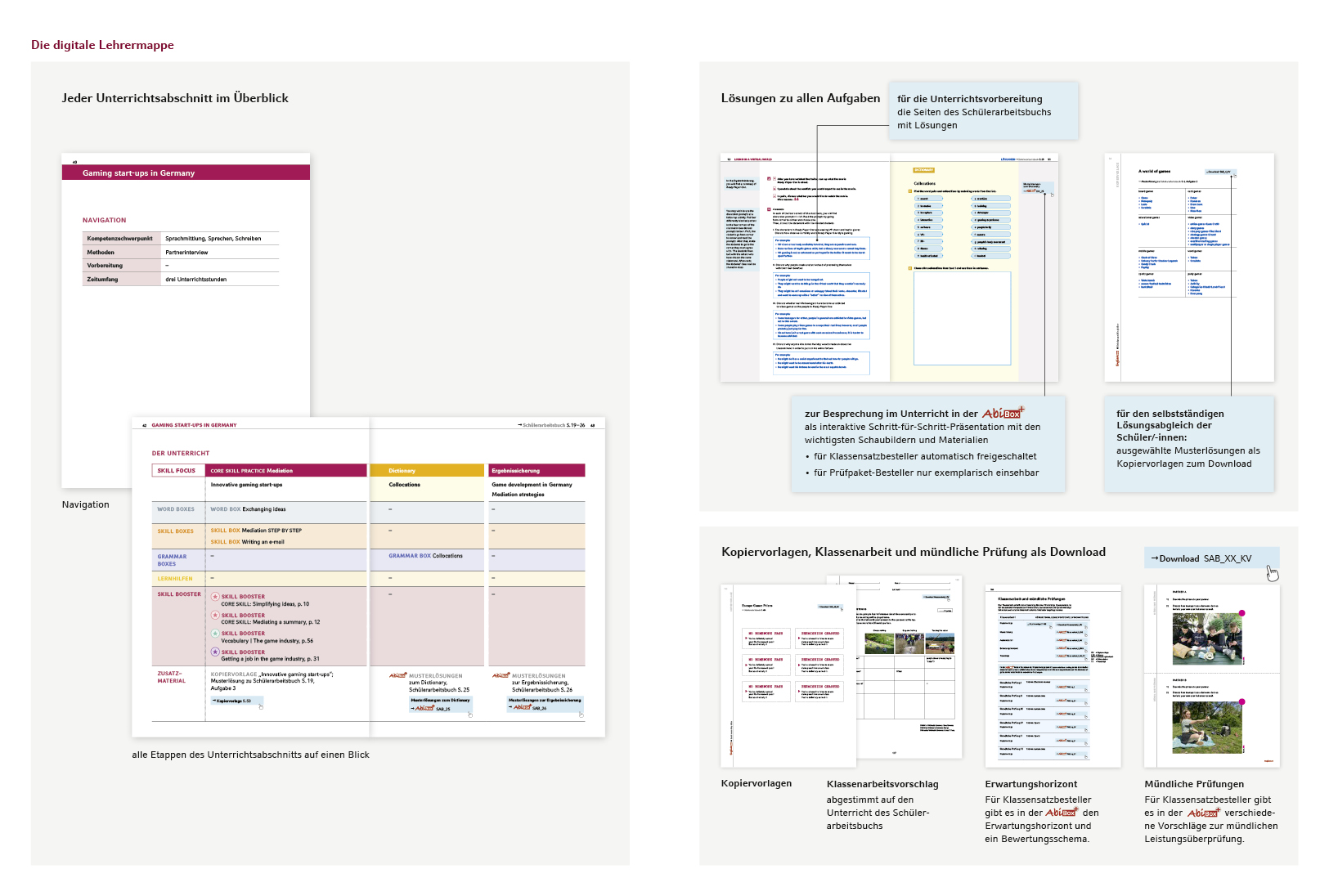This screenshot has width=1329, height=896.
Task: Select the Ergebnissicherung column header
Action: [536, 471]
